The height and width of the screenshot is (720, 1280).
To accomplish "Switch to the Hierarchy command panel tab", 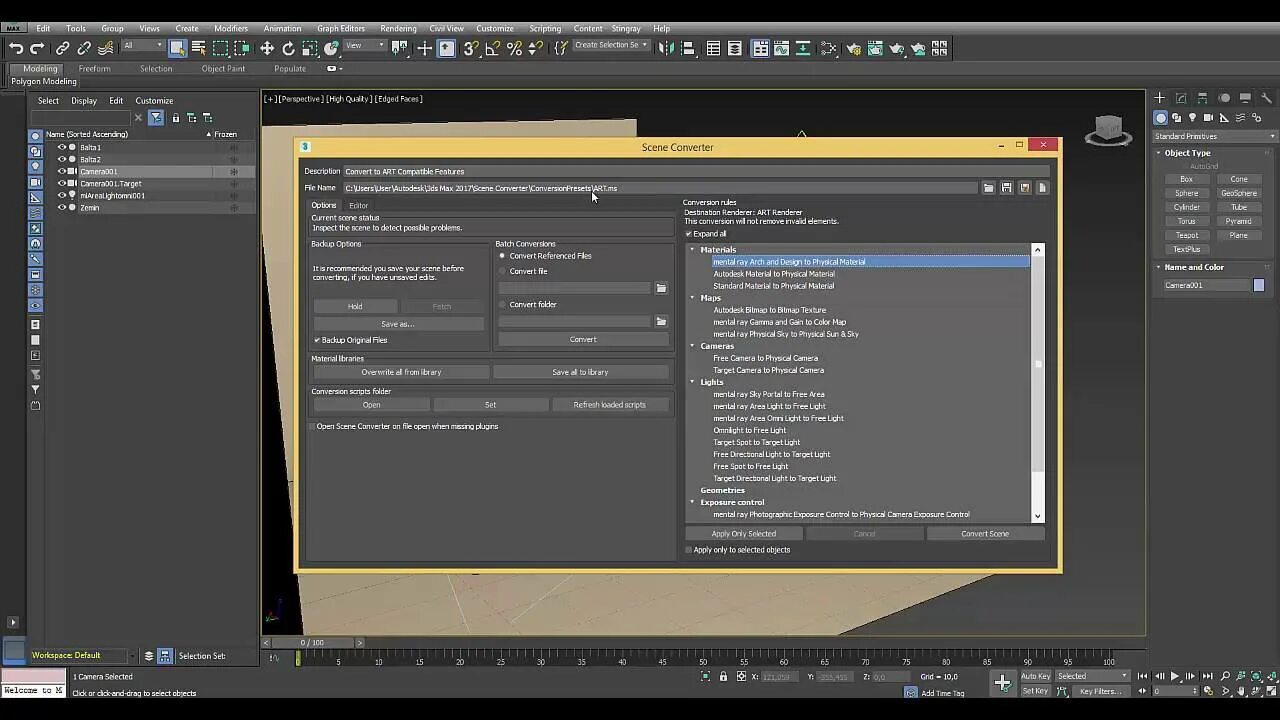I will pos(1202,98).
